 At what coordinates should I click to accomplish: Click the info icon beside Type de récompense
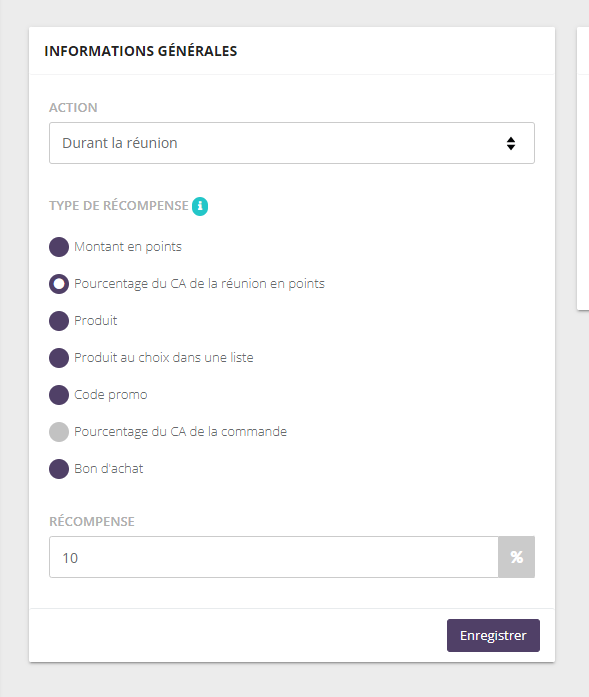tap(200, 206)
